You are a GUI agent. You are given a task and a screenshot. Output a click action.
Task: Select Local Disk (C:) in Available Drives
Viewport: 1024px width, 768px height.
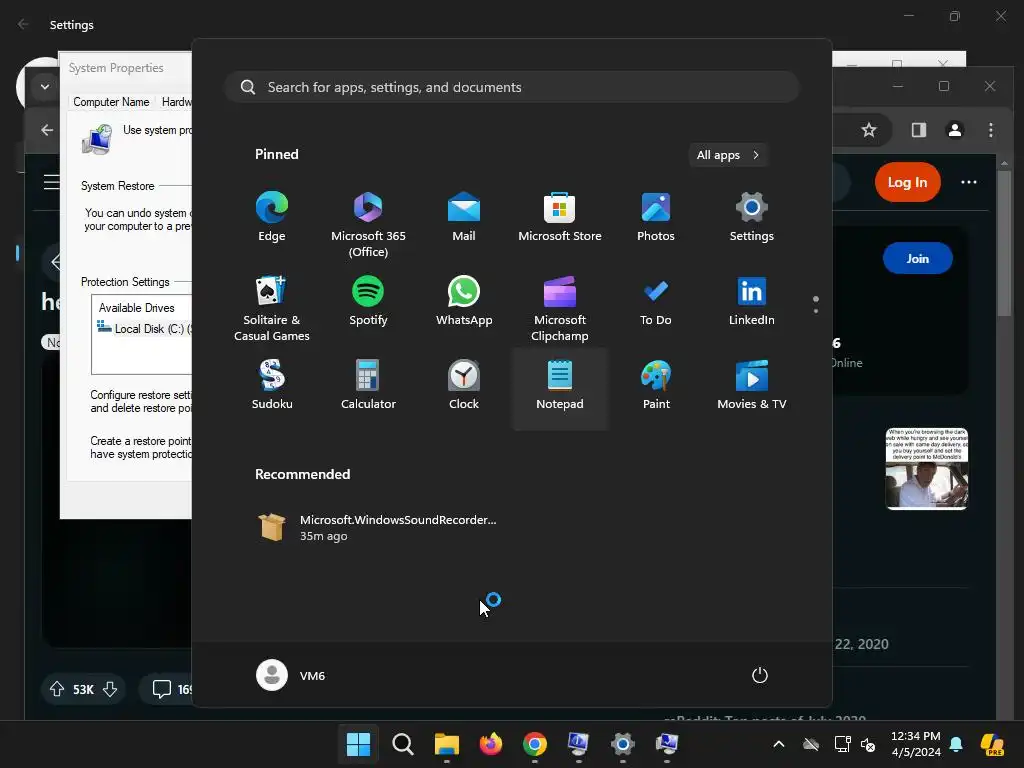(x=144, y=328)
